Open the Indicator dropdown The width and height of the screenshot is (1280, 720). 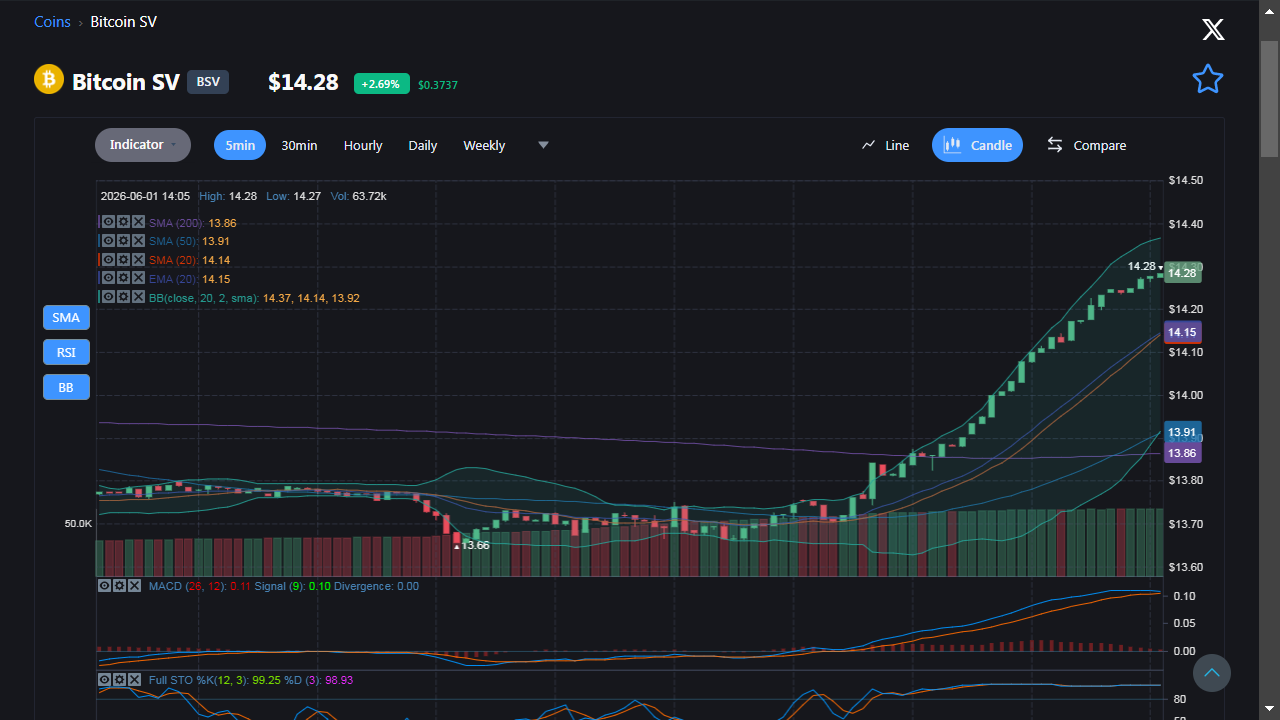coord(143,145)
